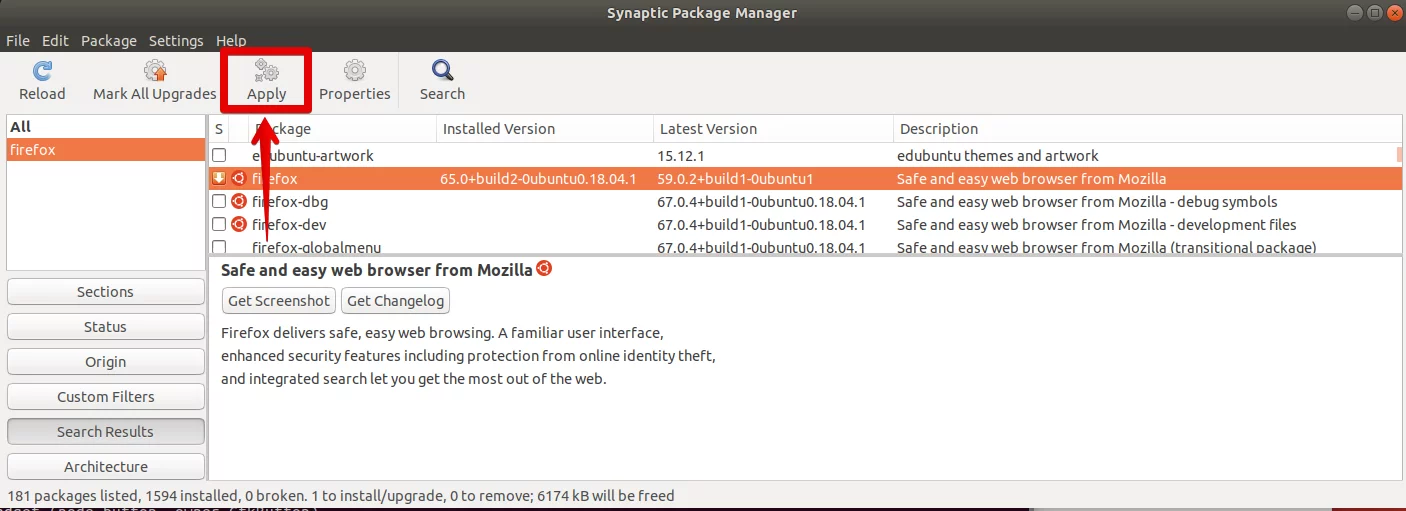Click latest version 15.12.1 cell
The height and width of the screenshot is (511, 1406).
681,156
